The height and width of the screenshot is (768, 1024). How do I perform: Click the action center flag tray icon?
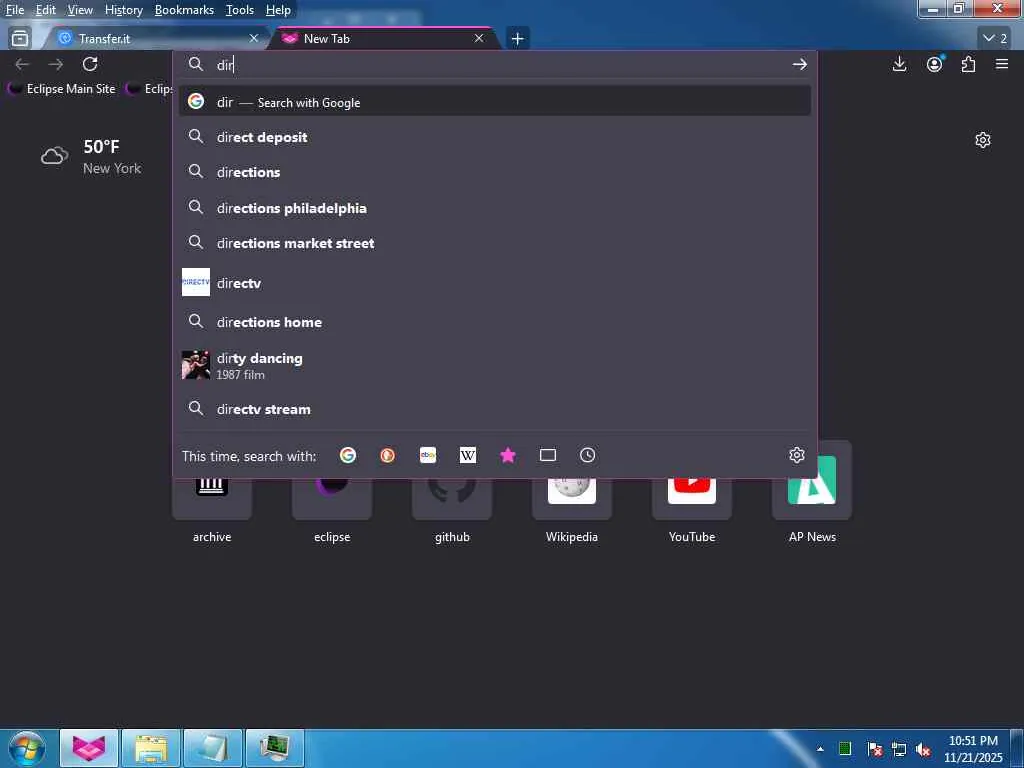point(875,749)
